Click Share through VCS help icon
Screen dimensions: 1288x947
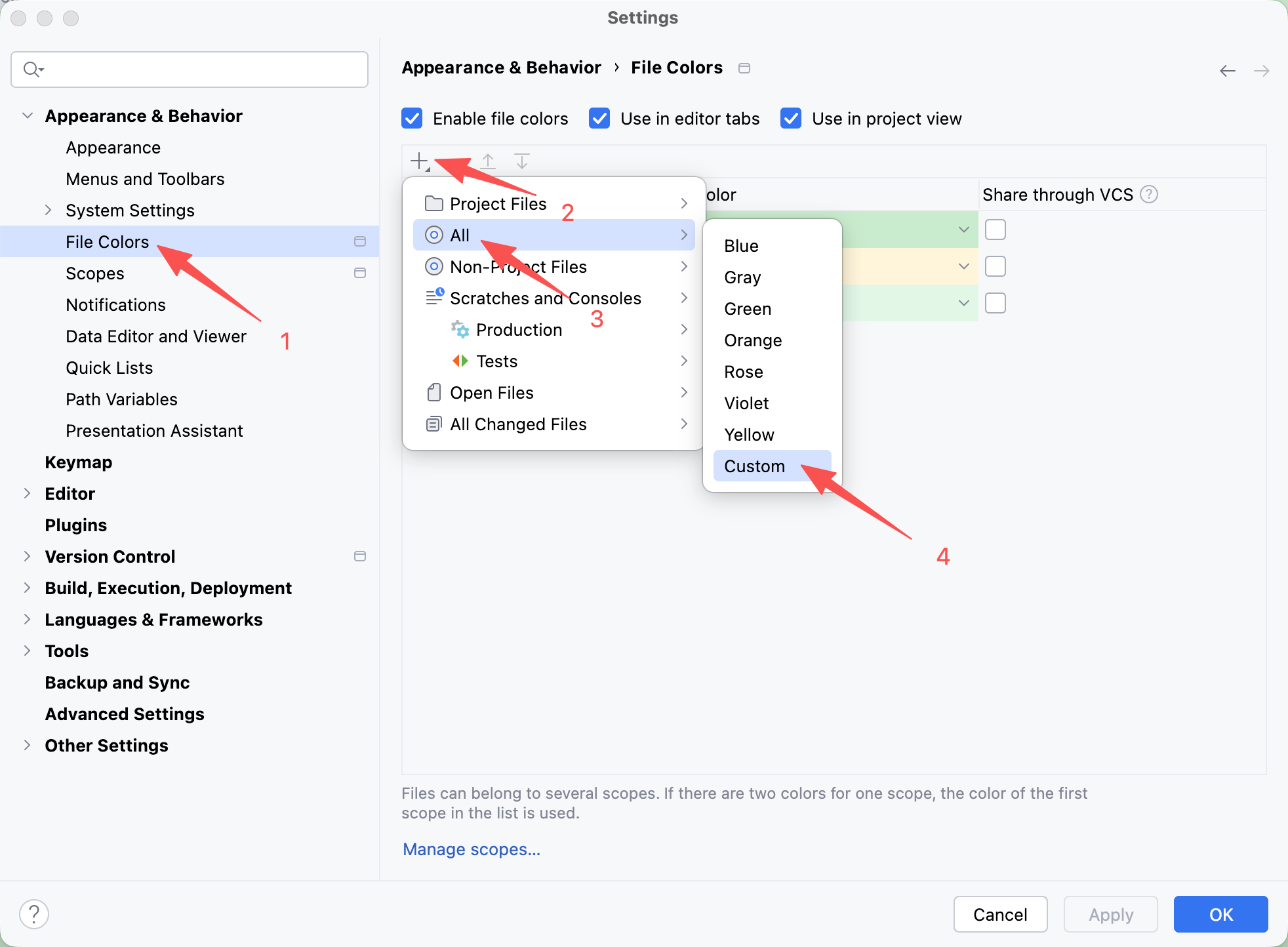[1149, 195]
